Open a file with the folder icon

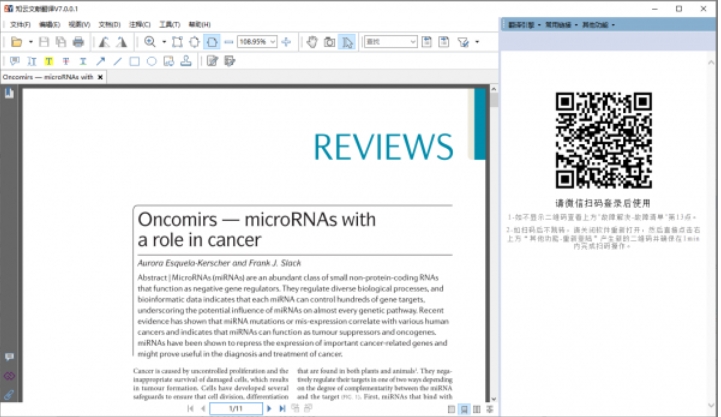17,42
